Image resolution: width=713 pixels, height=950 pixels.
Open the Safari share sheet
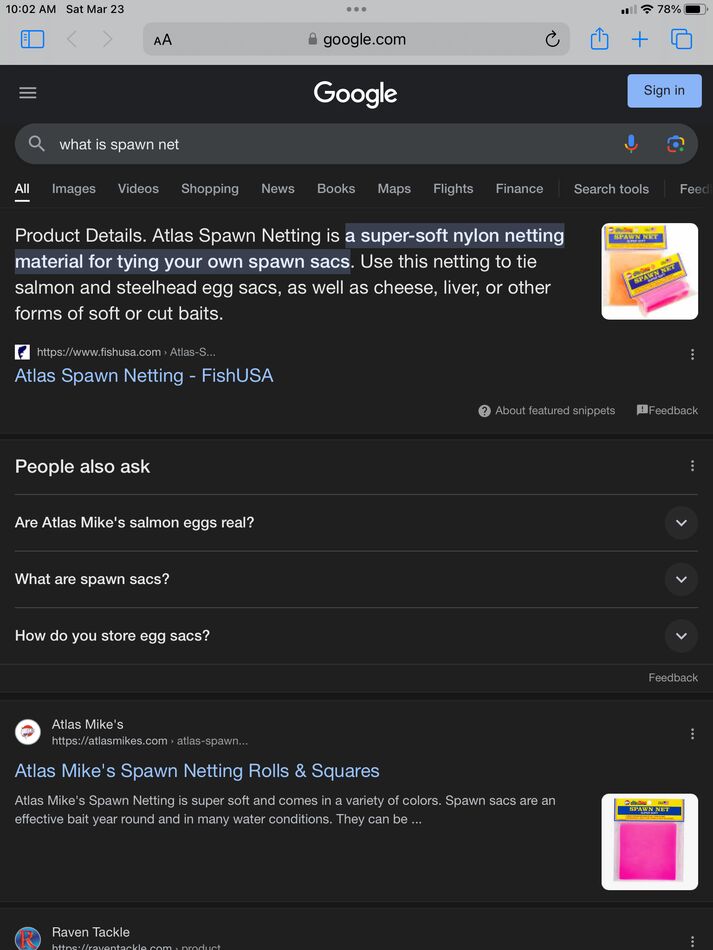click(599, 39)
